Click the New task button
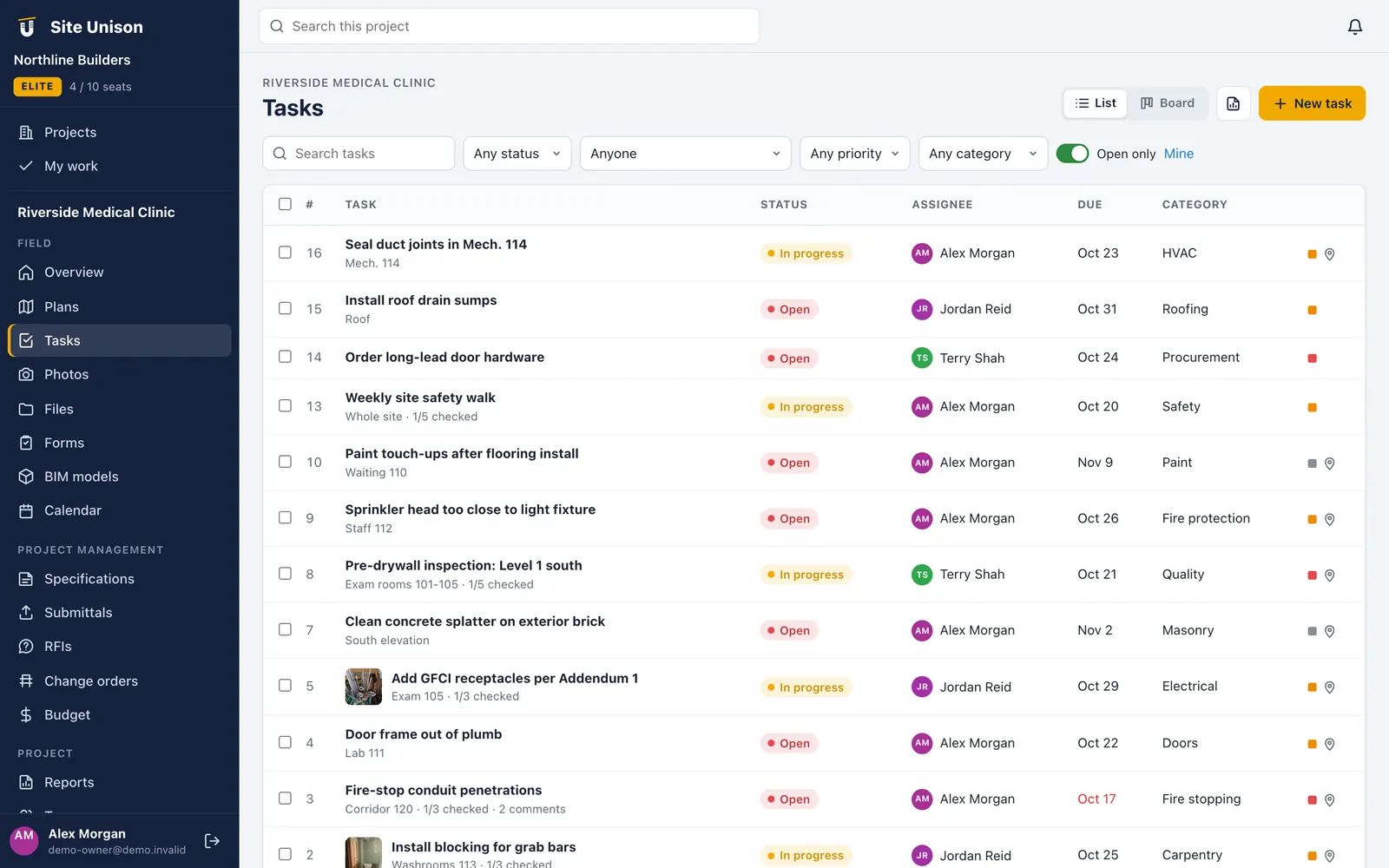Screen dimensions: 1389x868 [1312, 103]
